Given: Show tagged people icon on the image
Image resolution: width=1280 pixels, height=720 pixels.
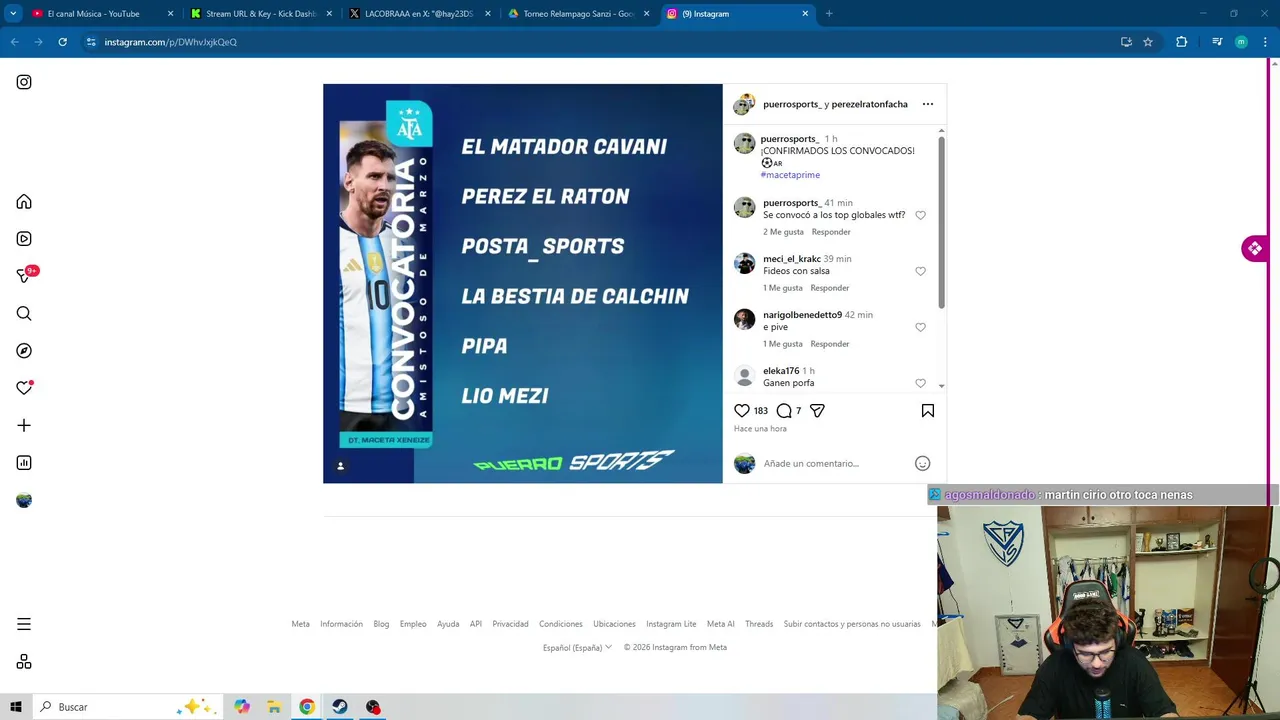Looking at the screenshot, I should pyautogui.click(x=340, y=466).
